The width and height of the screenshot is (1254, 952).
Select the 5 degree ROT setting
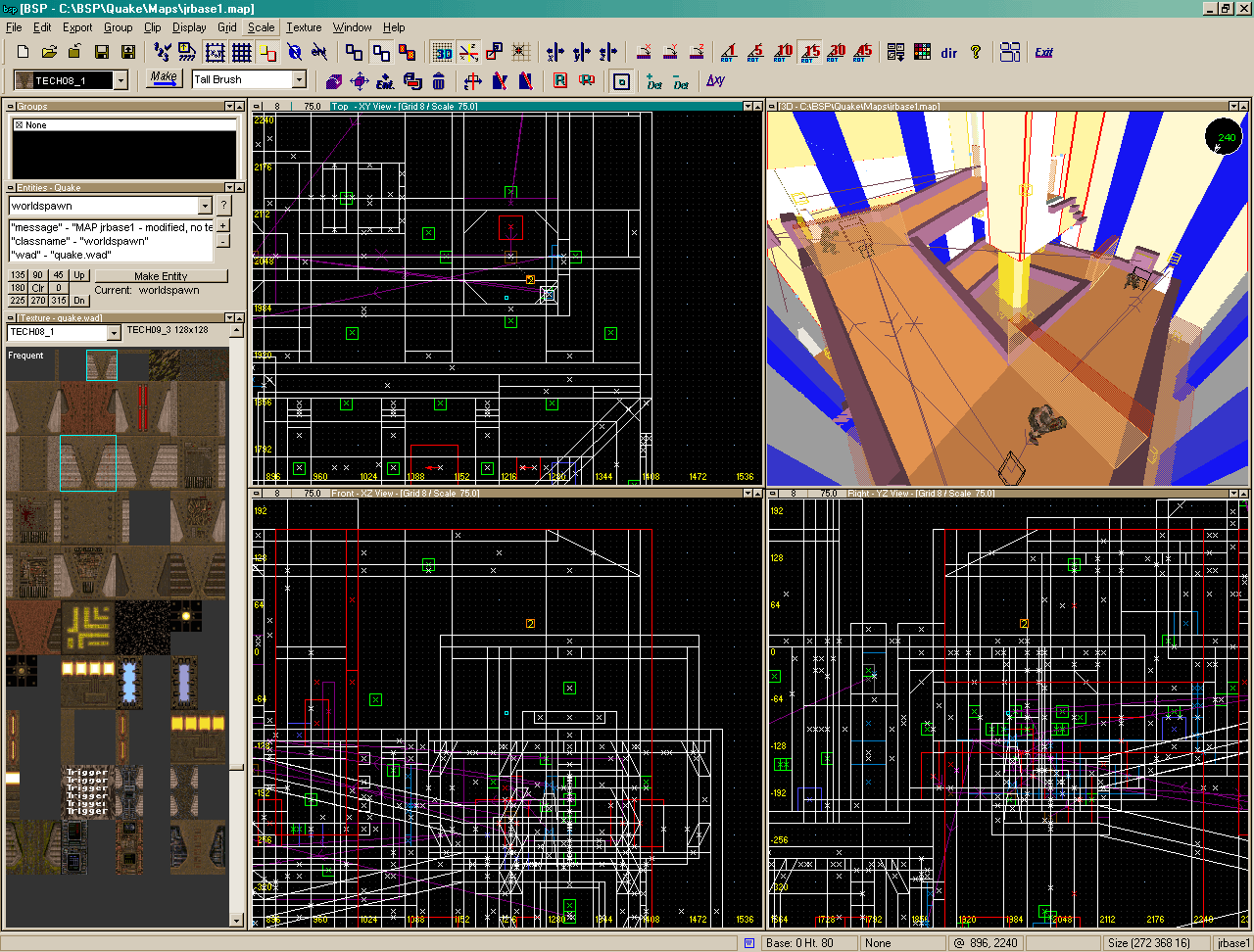click(756, 52)
